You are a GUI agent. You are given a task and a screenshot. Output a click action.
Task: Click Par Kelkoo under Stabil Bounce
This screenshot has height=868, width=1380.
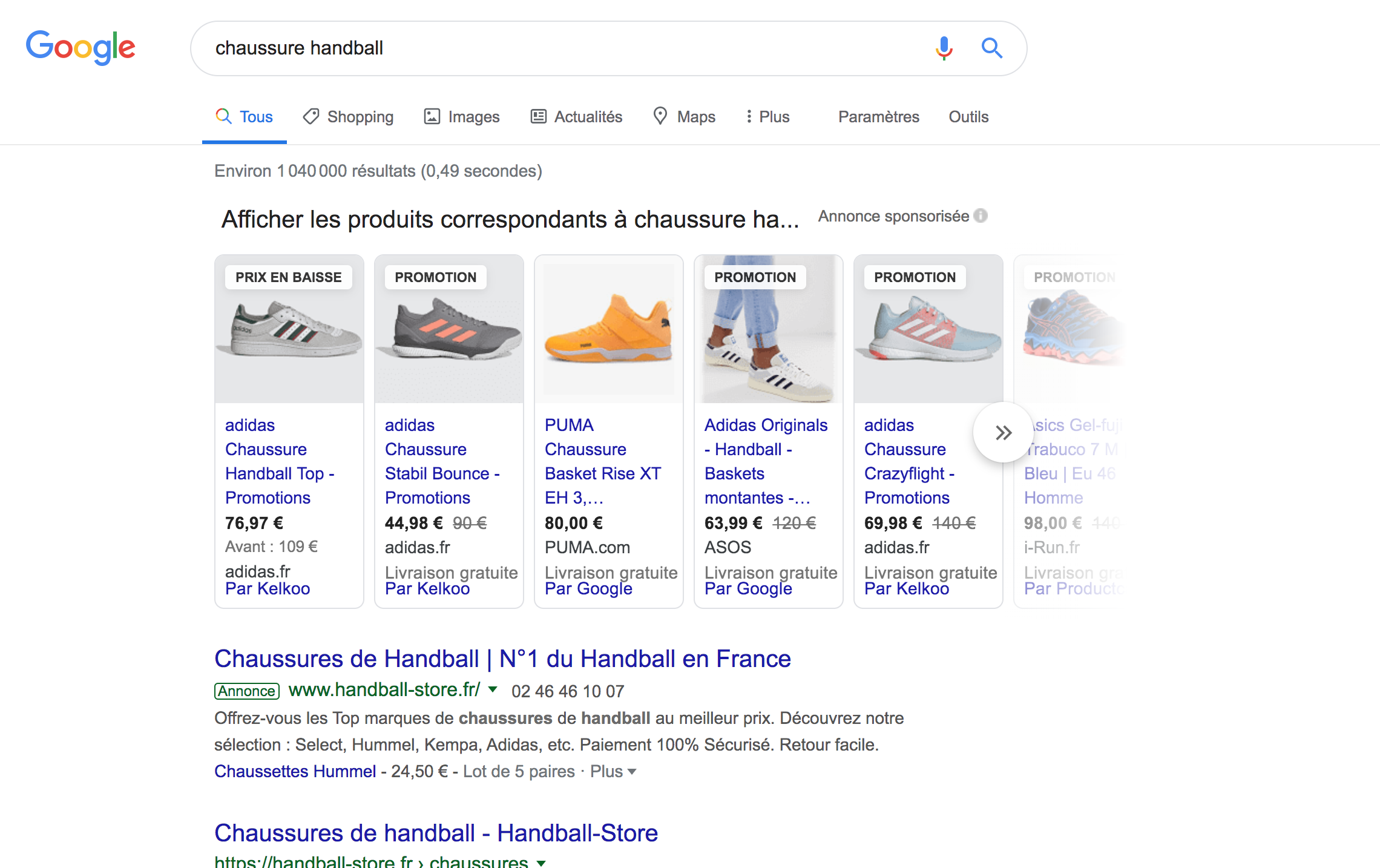click(x=427, y=588)
